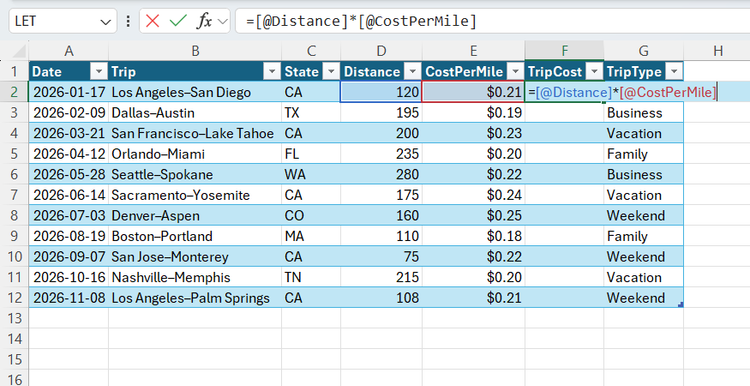Select row 13 header
The width and height of the screenshot is (750, 386).
click(x=14, y=318)
